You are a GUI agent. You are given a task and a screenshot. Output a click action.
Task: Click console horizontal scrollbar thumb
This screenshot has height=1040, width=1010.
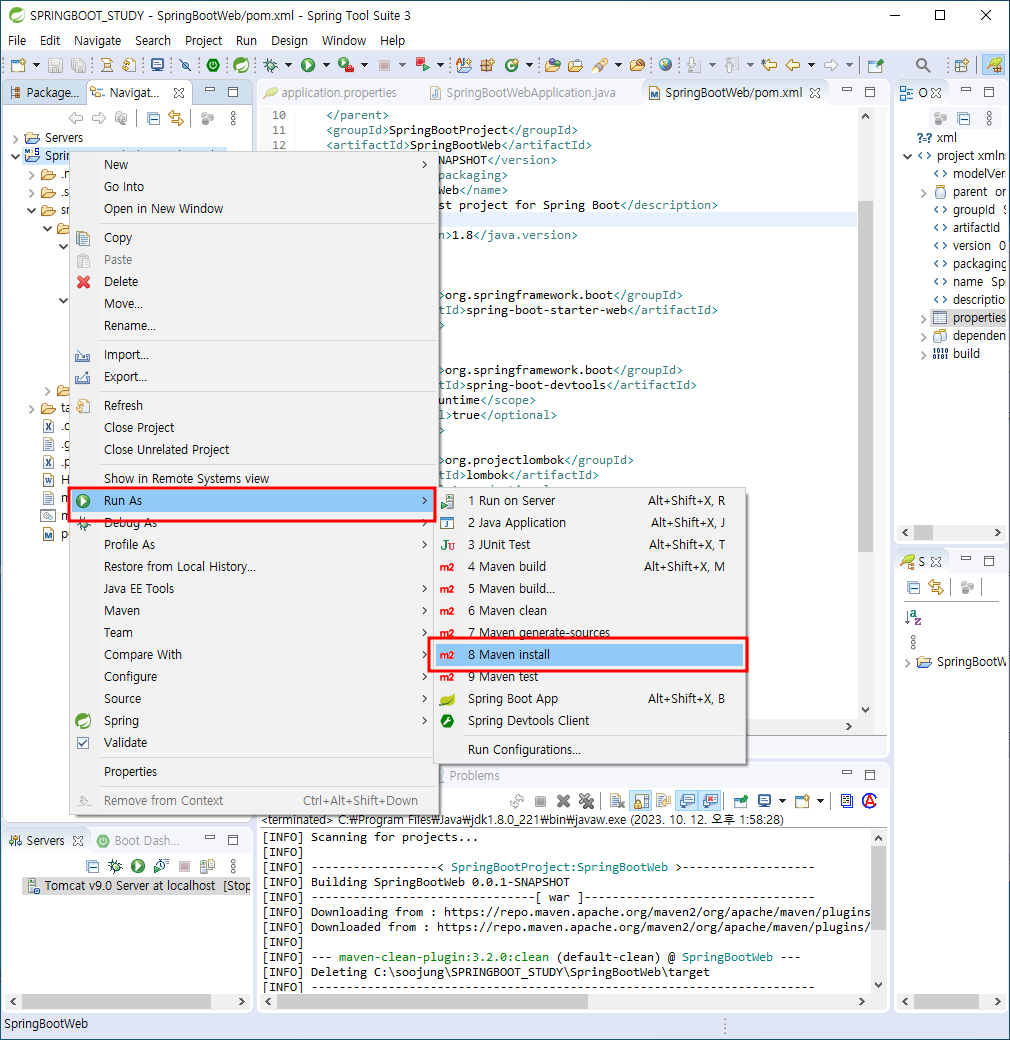(432, 1002)
